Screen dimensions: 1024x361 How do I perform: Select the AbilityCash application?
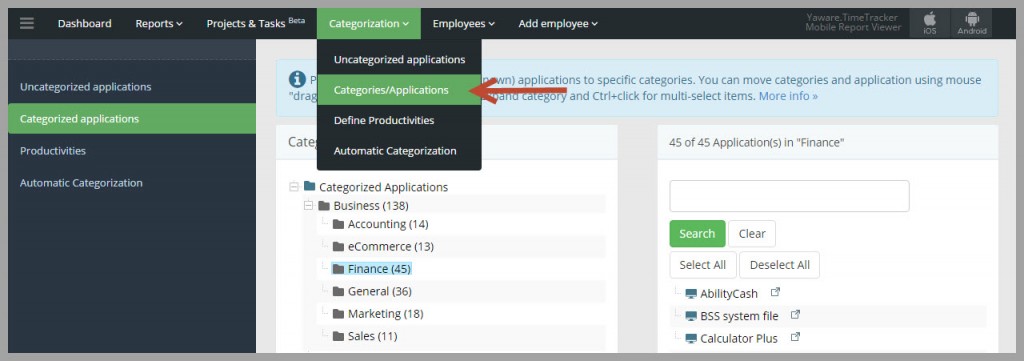tap(729, 294)
